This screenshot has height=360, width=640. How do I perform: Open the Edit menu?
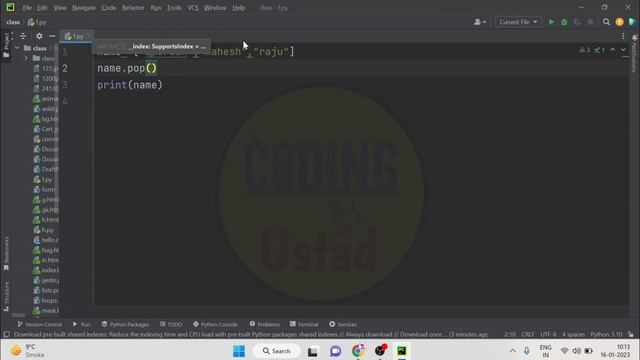click(42, 8)
